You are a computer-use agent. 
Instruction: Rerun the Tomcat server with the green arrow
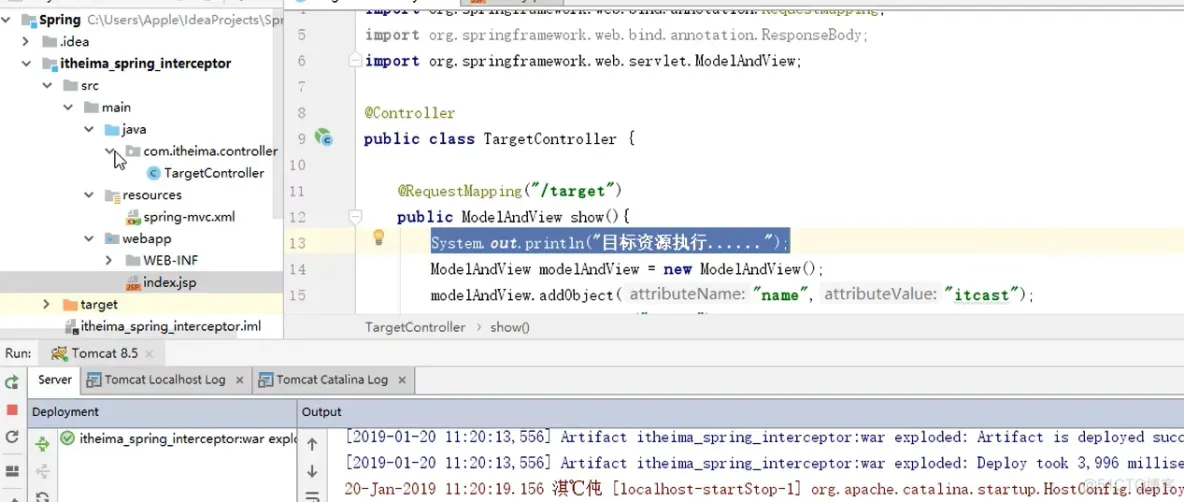(11, 383)
